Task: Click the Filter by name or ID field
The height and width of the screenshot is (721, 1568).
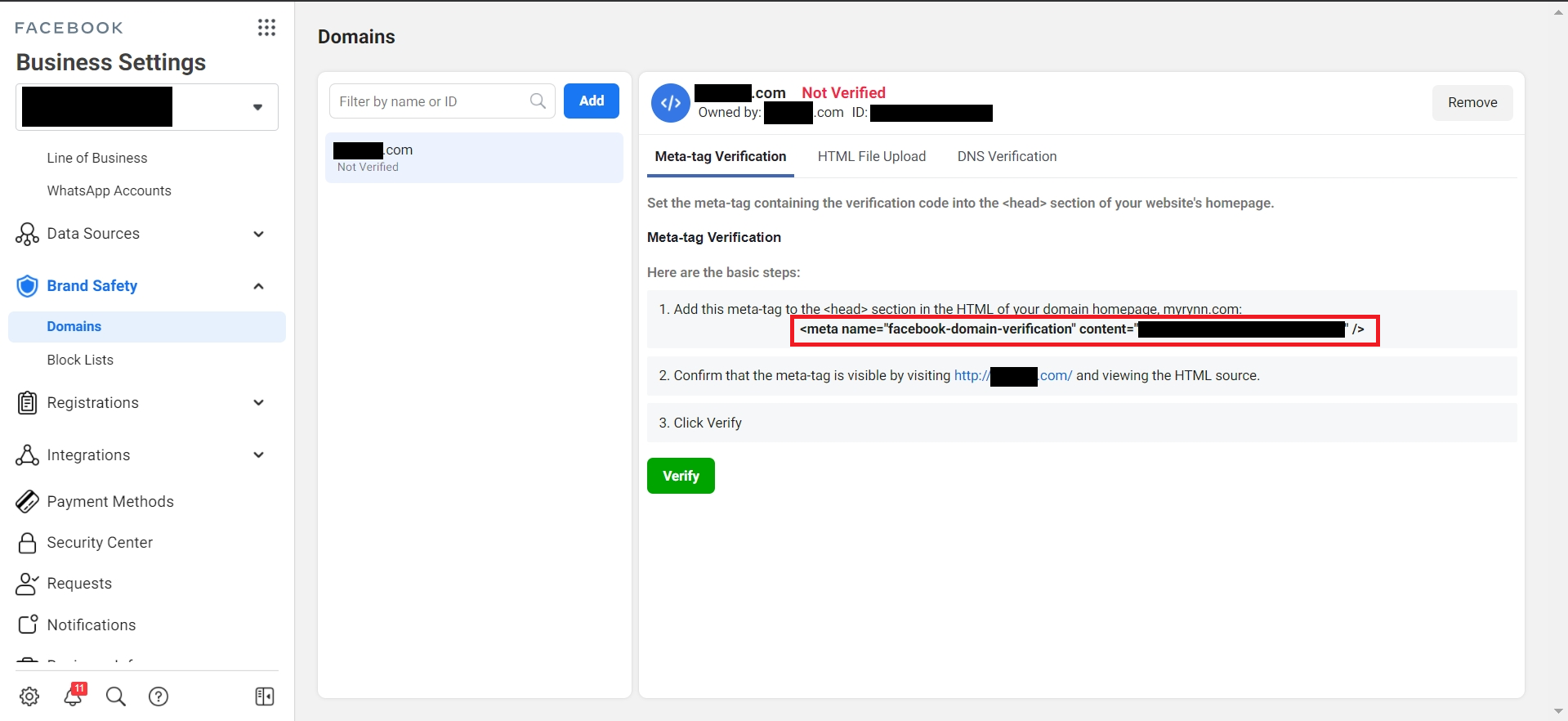Action: click(x=442, y=101)
